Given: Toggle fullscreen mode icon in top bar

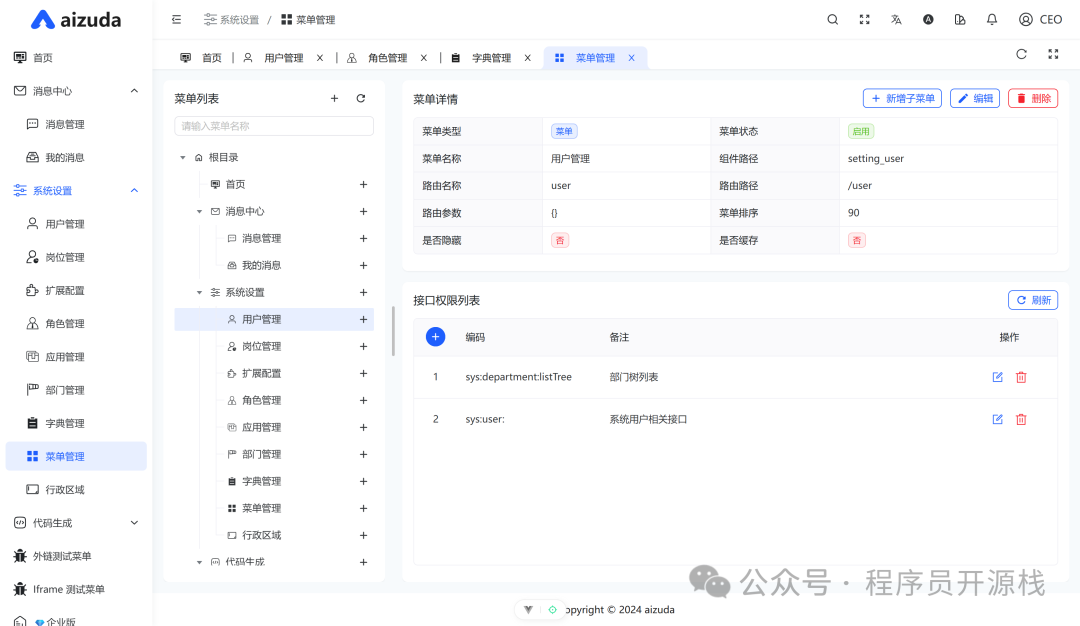Looking at the screenshot, I should (x=864, y=19).
